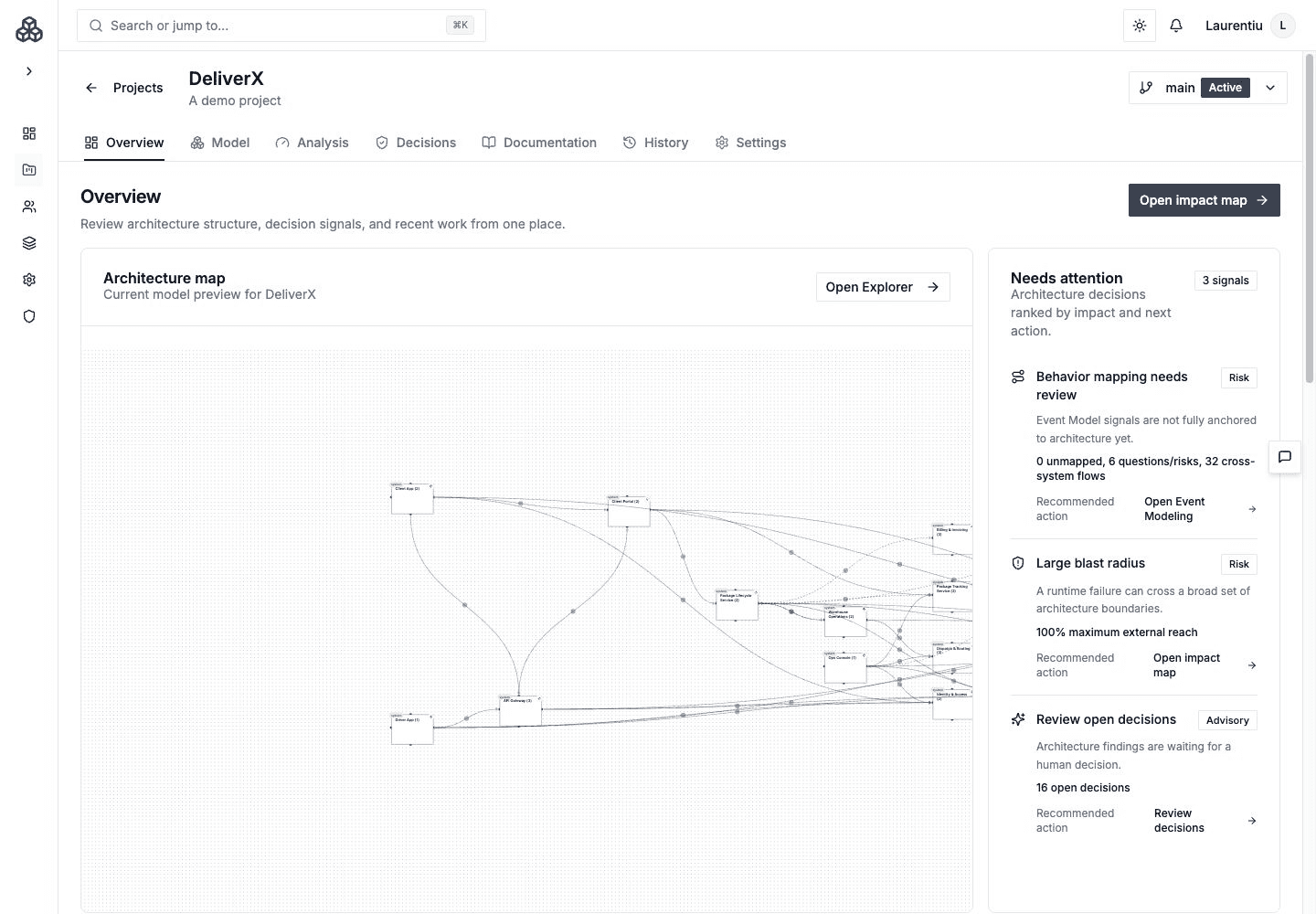Go back using the left arrow
The width and height of the screenshot is (1316, 914).
coord(91,88)
